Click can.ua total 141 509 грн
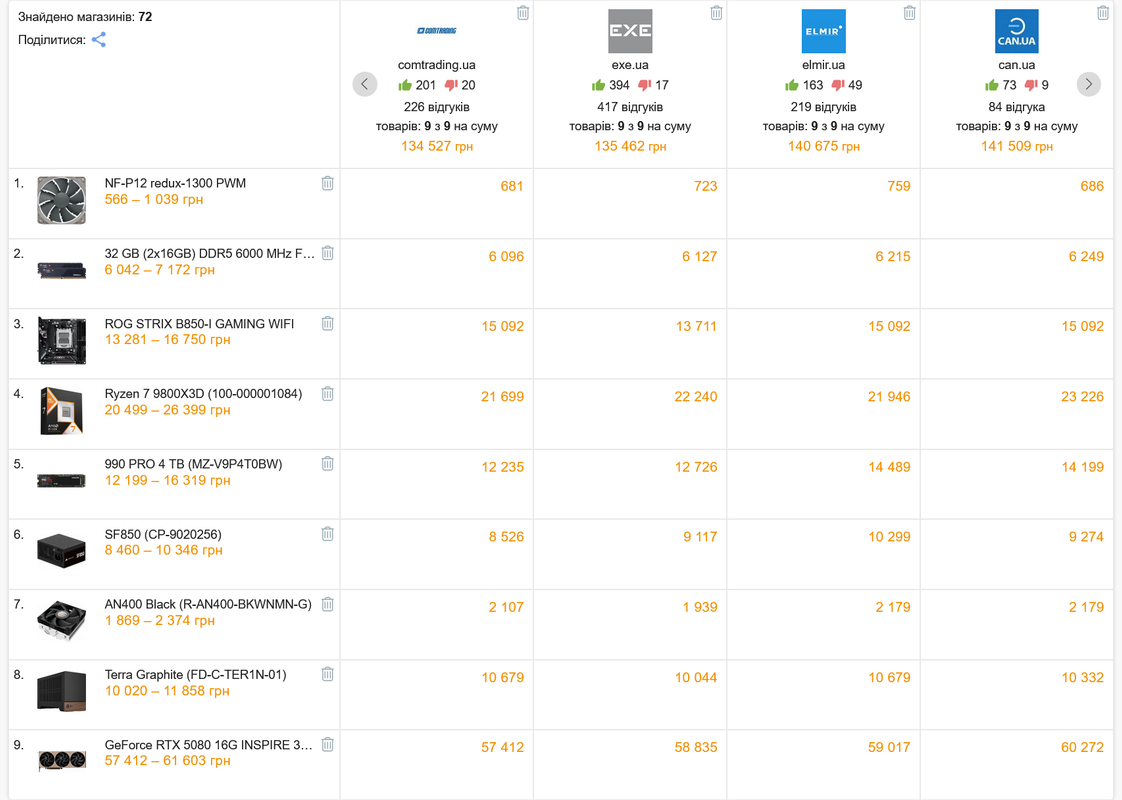This screenshot has width=1122, height=800. point(1017,146)
